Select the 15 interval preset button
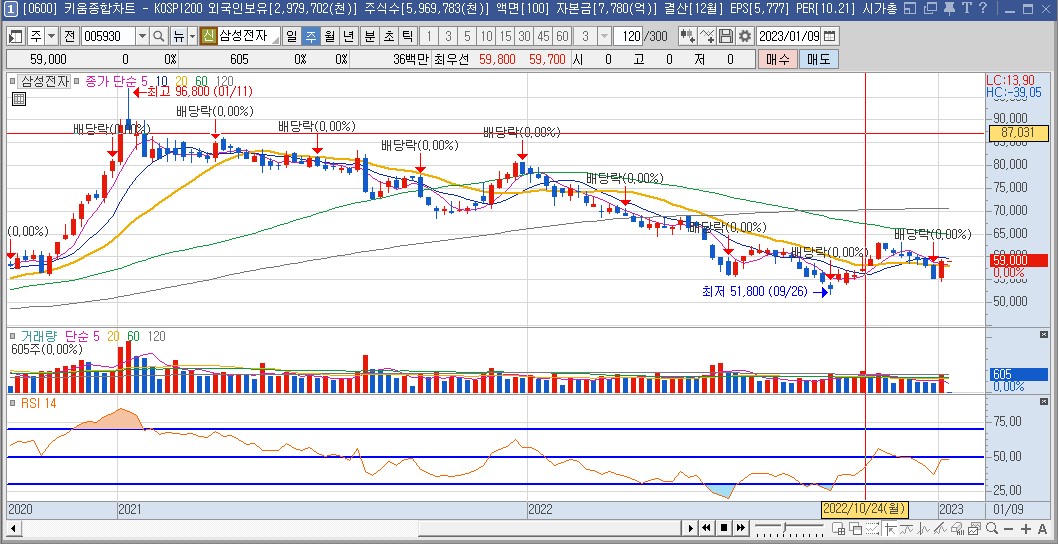 [506, 36]
